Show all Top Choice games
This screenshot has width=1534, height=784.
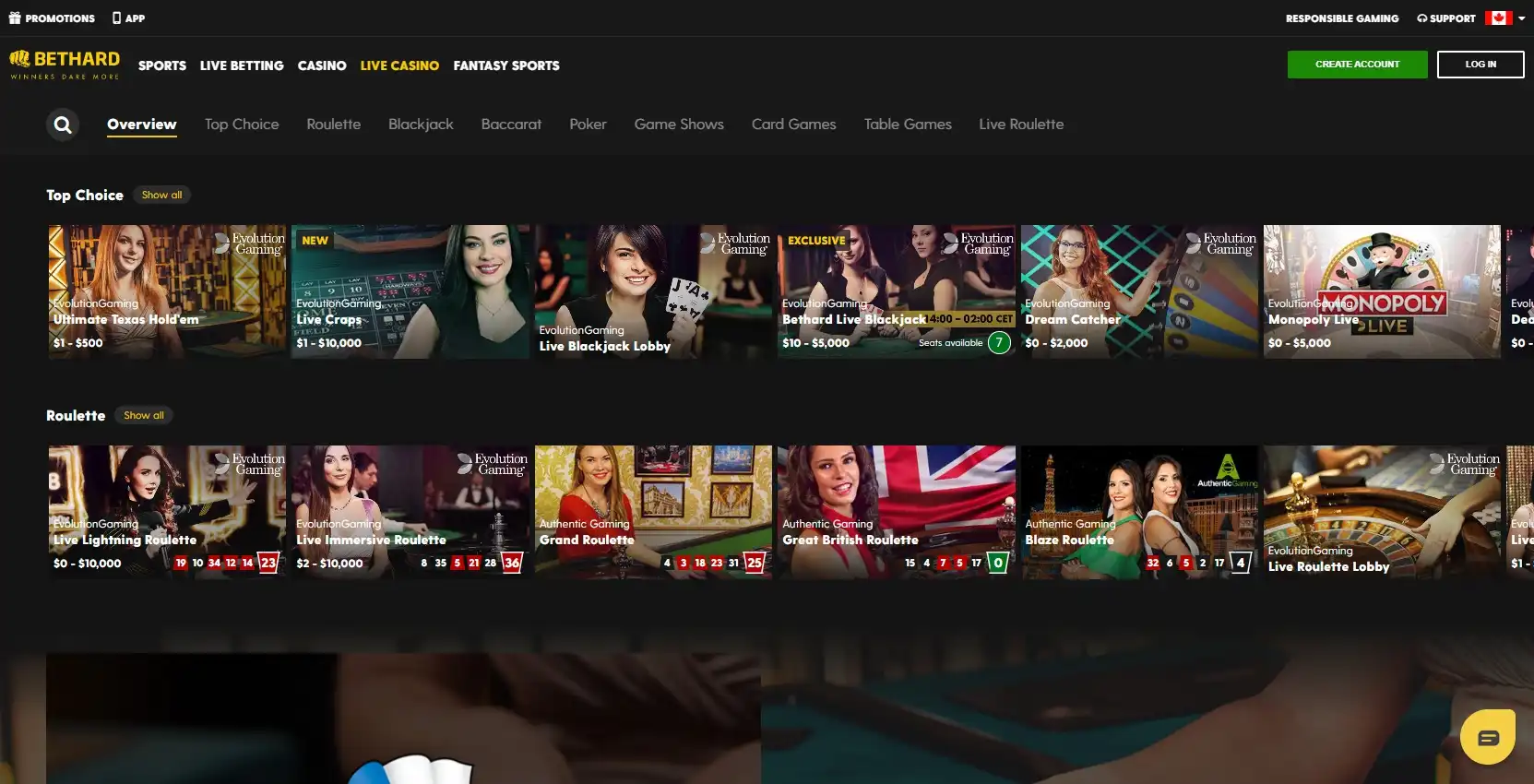pyautogui.click(x=161, y=195)
